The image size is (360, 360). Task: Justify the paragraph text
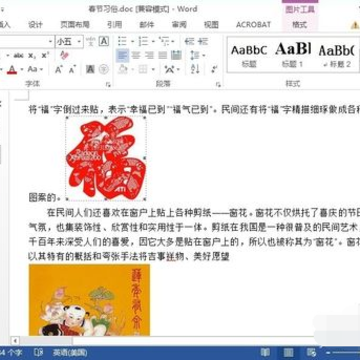coord(162,55)
